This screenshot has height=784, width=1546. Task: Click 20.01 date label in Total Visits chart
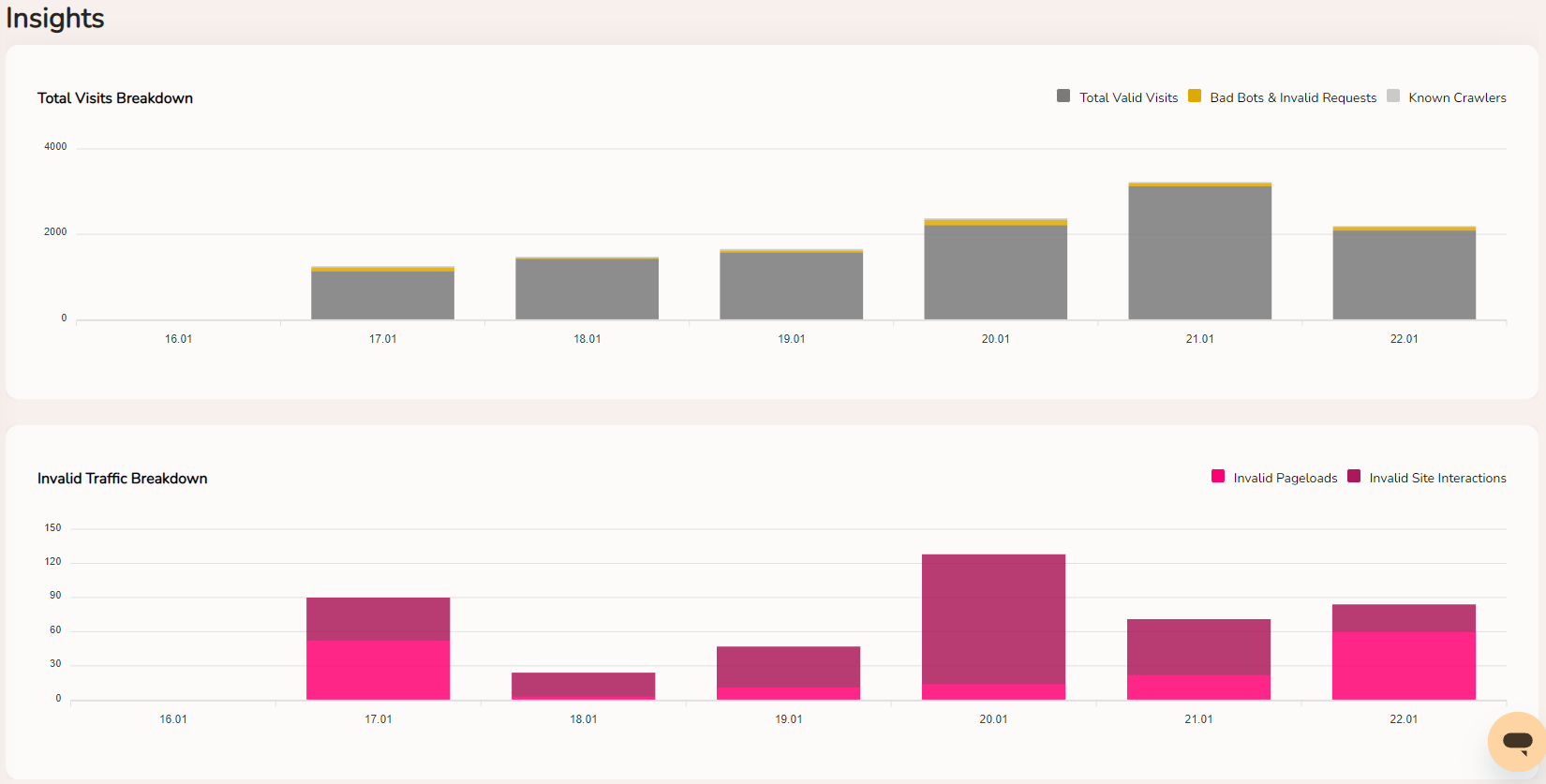click(x=995, y=339)
